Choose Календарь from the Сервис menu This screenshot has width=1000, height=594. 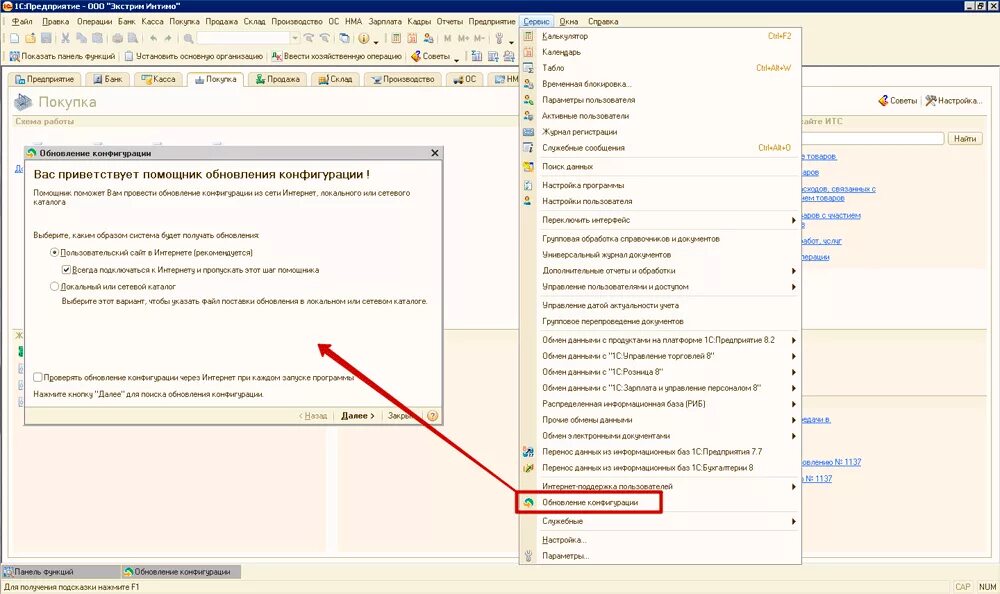tap(660, 52)
